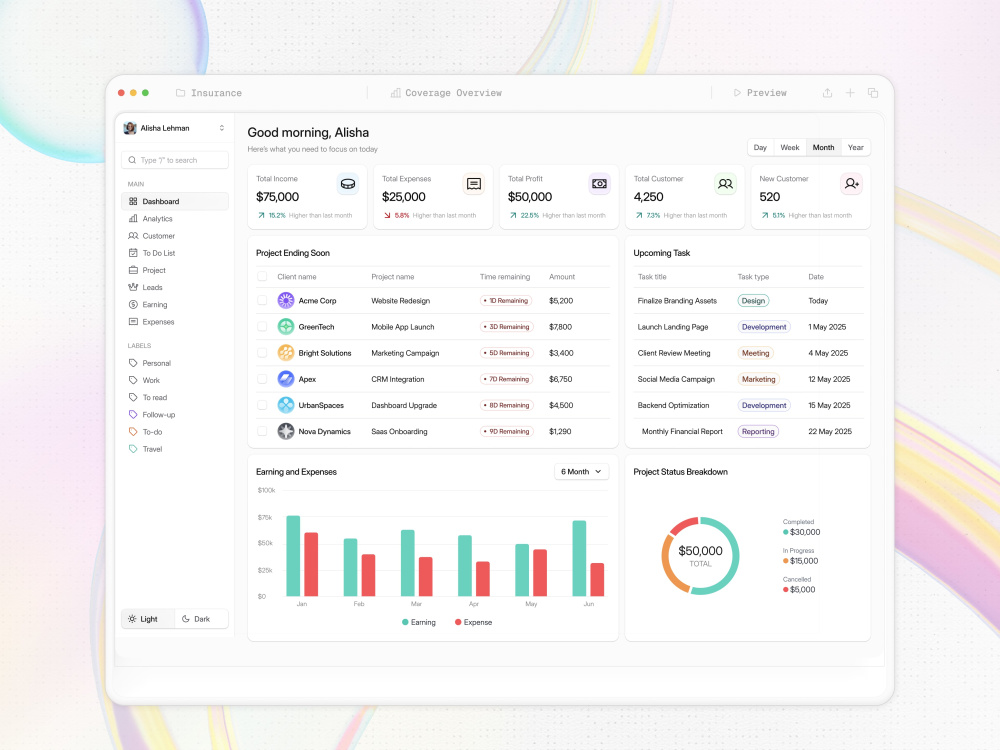Viewport: 1000px width, 750px height.
Task: Tick the select-all checkbox in table header
Action: tap(262, 277)
